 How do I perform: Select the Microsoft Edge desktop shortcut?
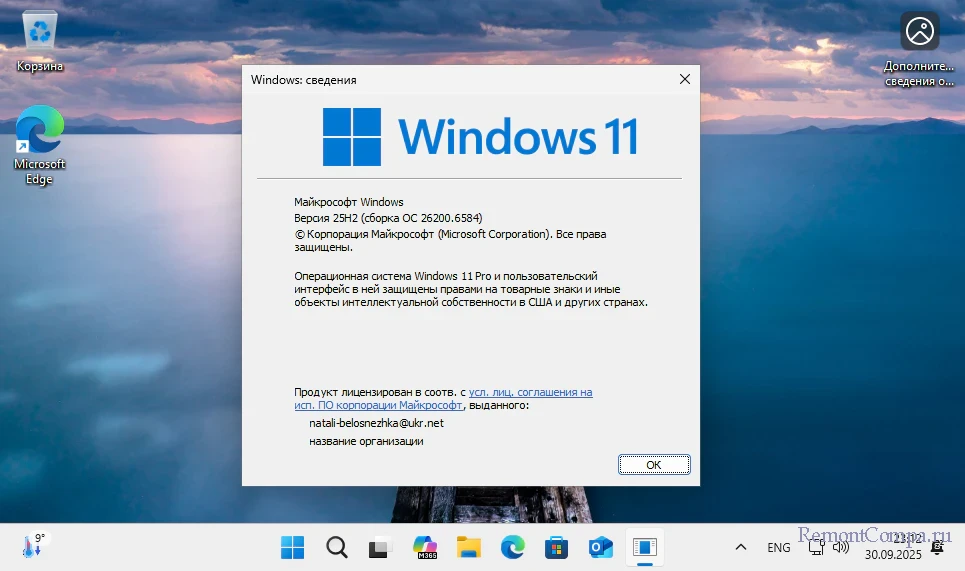click(40, 145)
